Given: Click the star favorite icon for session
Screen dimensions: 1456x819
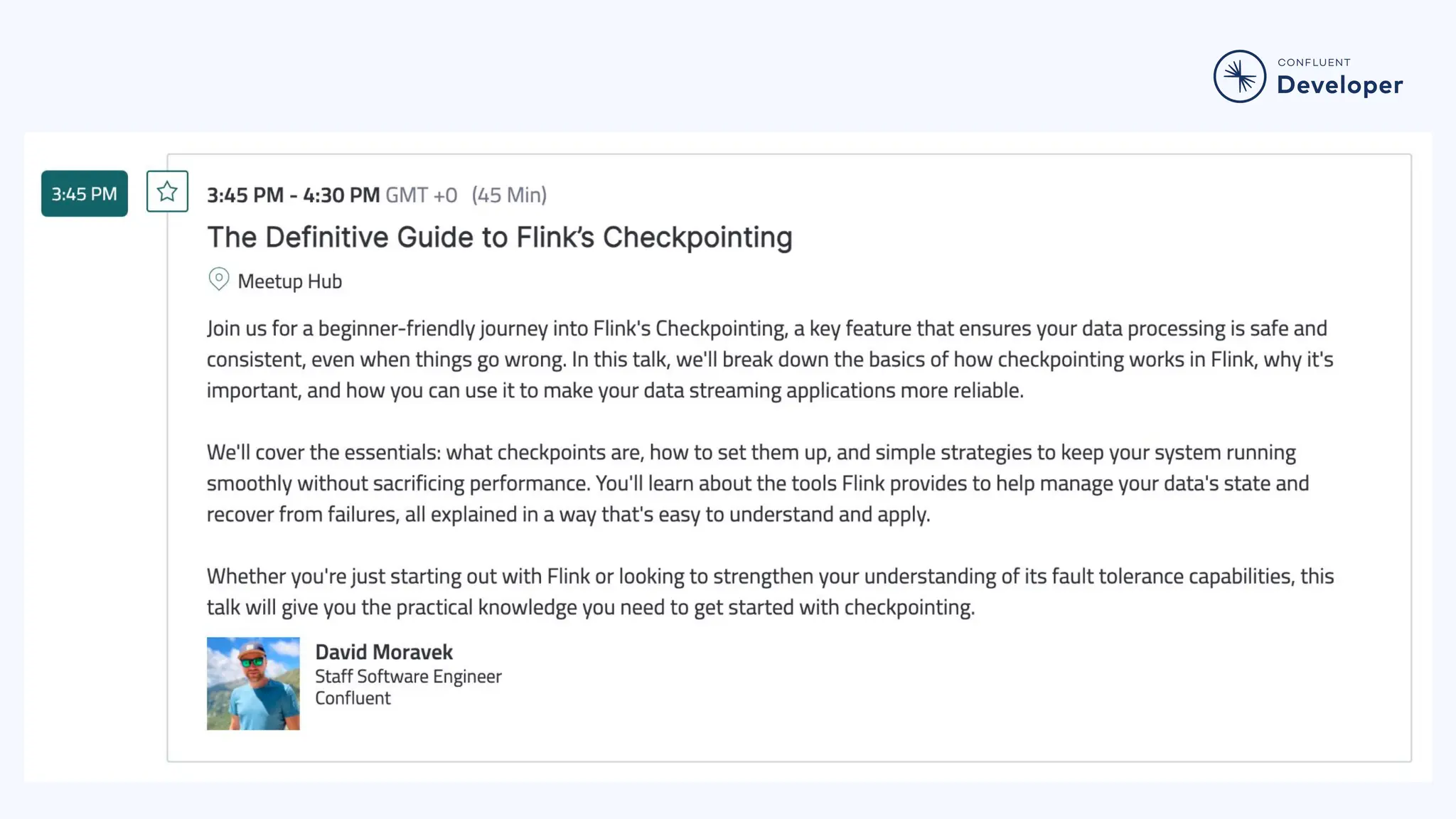Looking at the screenshot, I should point(167,191).
